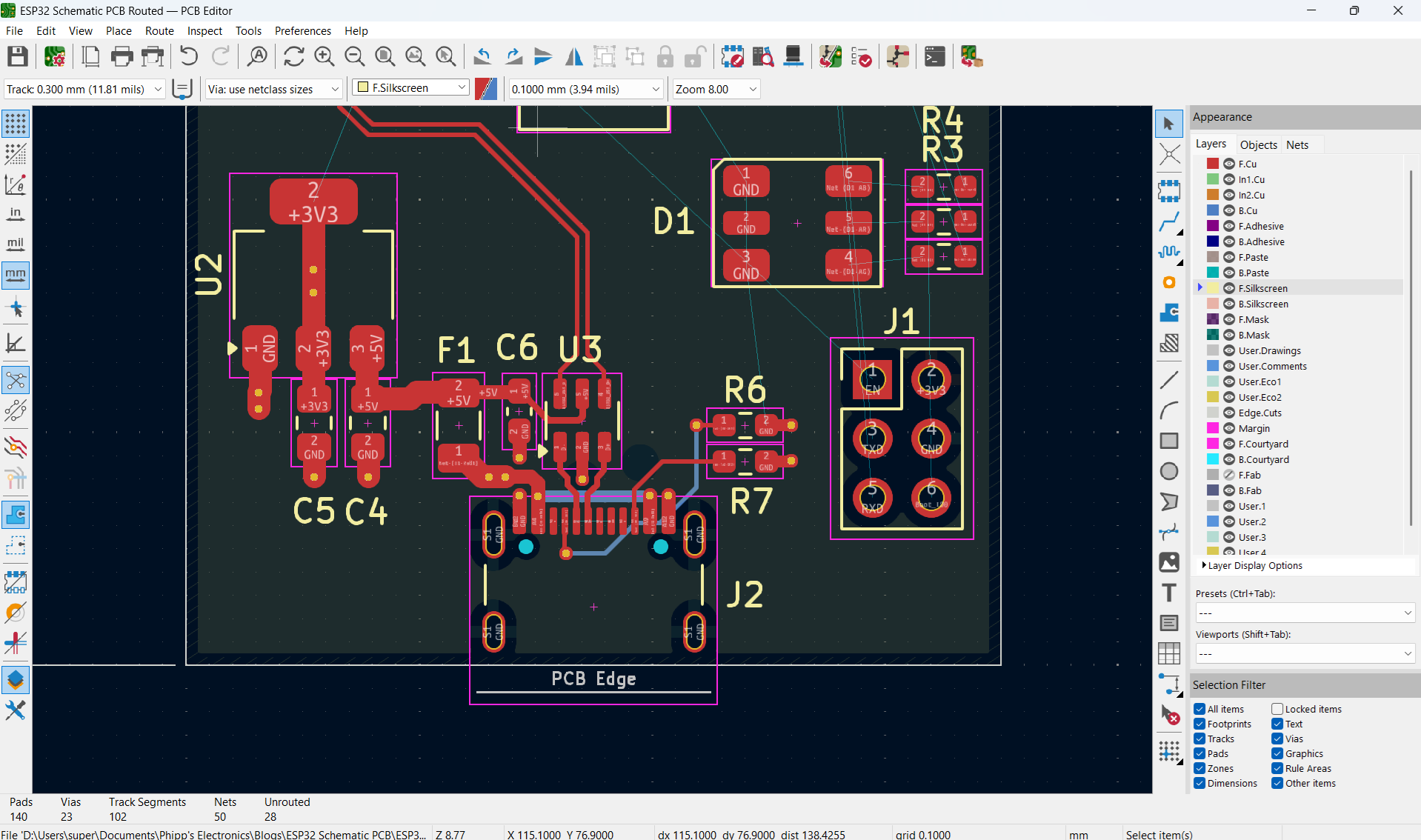Click the F.Courtyard magenta color swatch

(1213, 444)
